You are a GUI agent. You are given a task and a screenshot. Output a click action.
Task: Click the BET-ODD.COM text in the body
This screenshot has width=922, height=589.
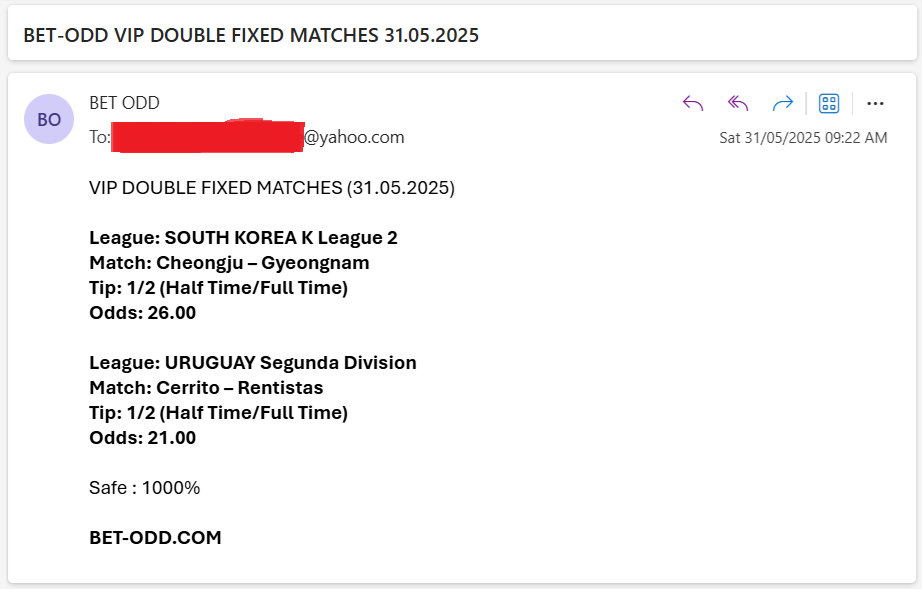(155, 537)
